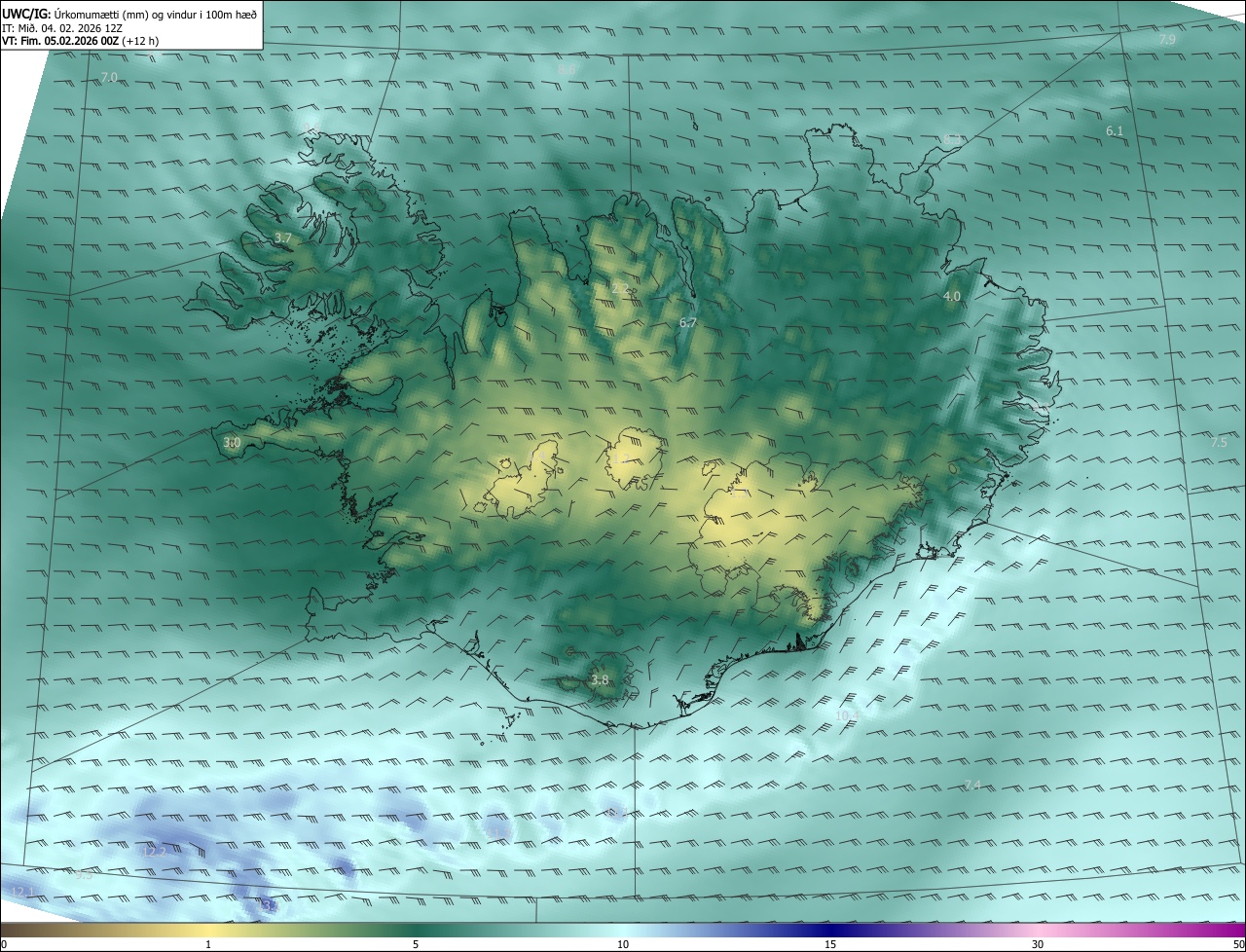Viewport: 1246px width, 952px height.
Task: Click the 3.0 value label
Action: coord(232,443)
